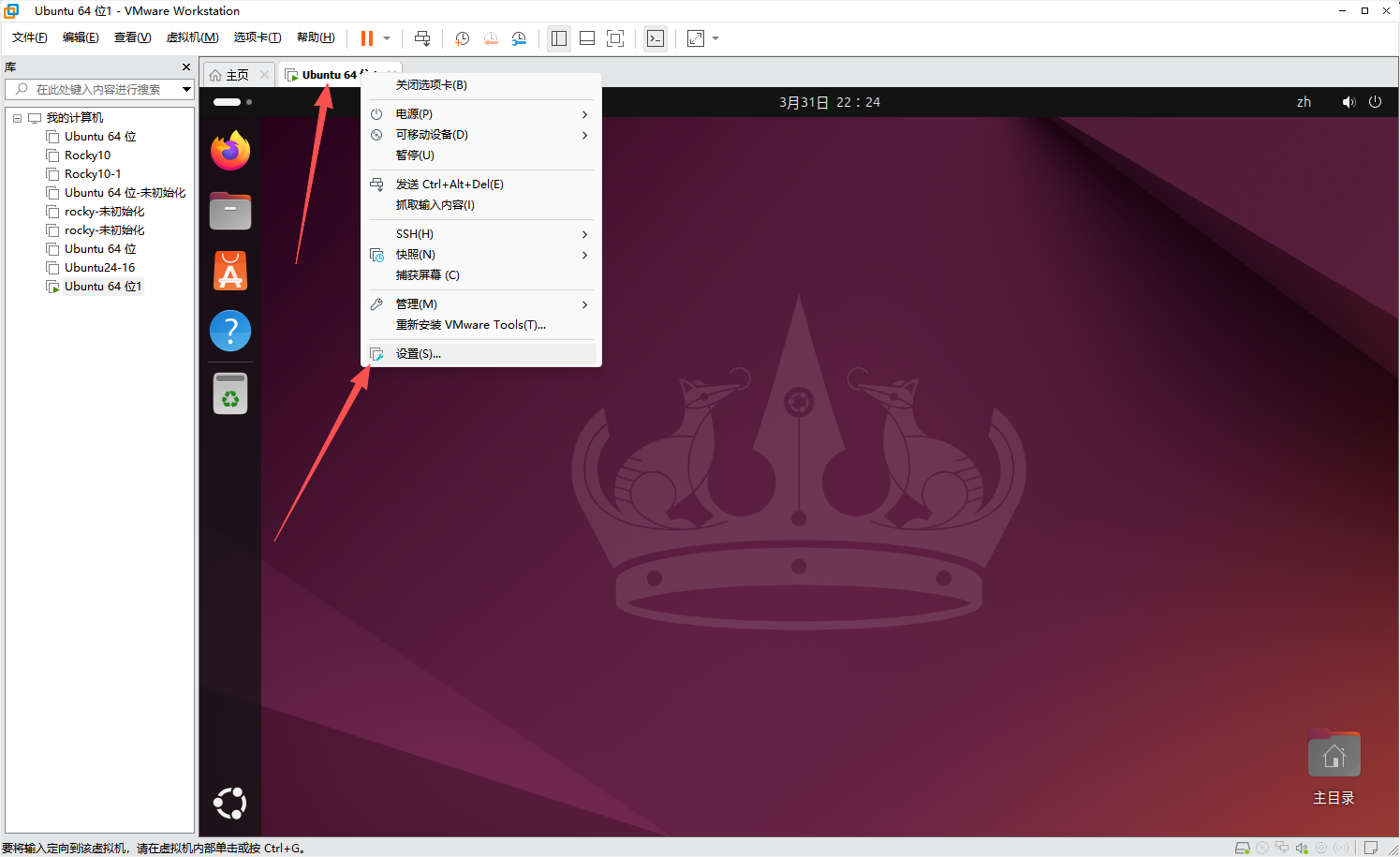Close the 库 library panel
Viewport: 1400px width, 857px height.
(x=186, y=67)
